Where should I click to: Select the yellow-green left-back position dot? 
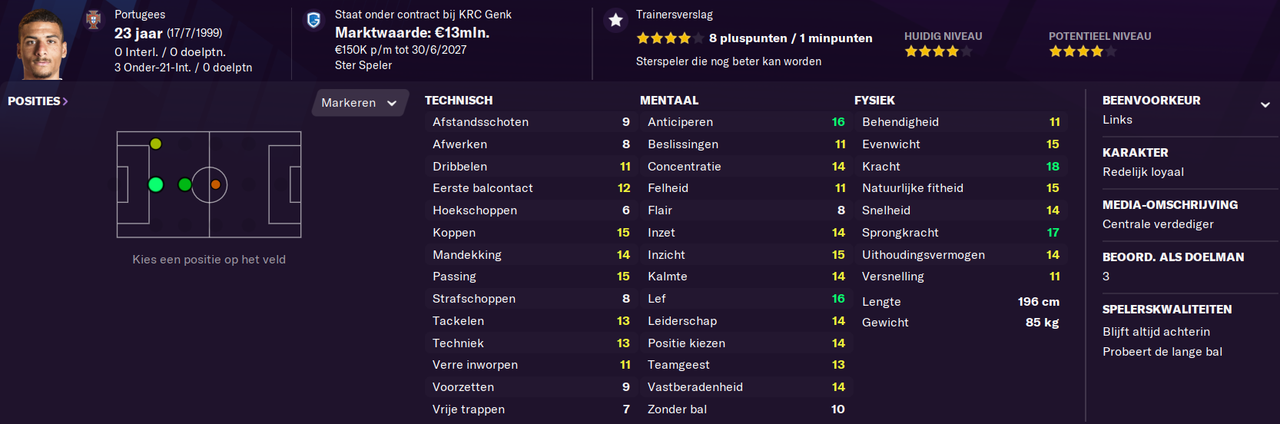pos(155,144)
